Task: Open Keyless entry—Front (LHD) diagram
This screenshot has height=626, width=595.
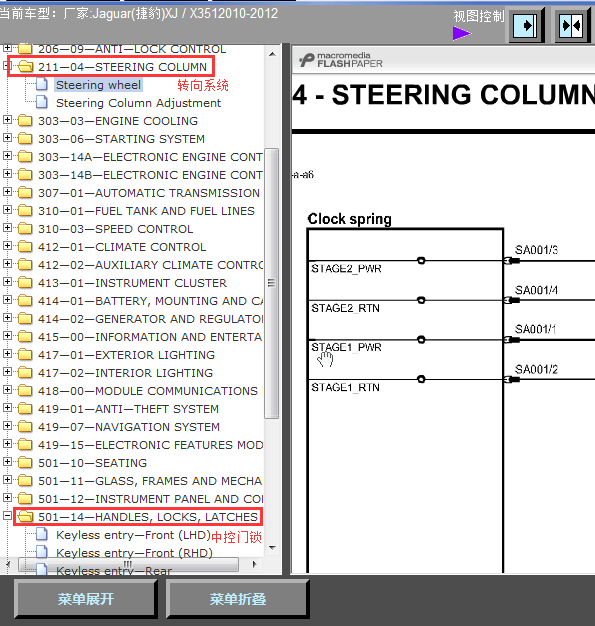Action: pos(133,535)
